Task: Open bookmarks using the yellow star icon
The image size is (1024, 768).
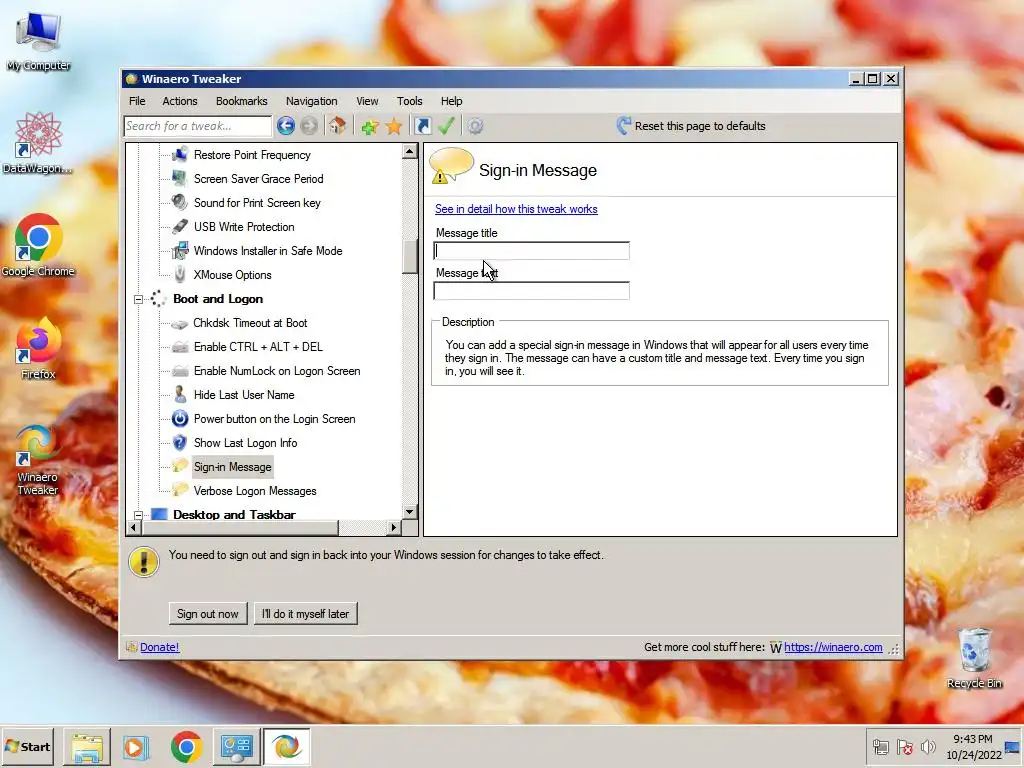Action: pos(394,126)
